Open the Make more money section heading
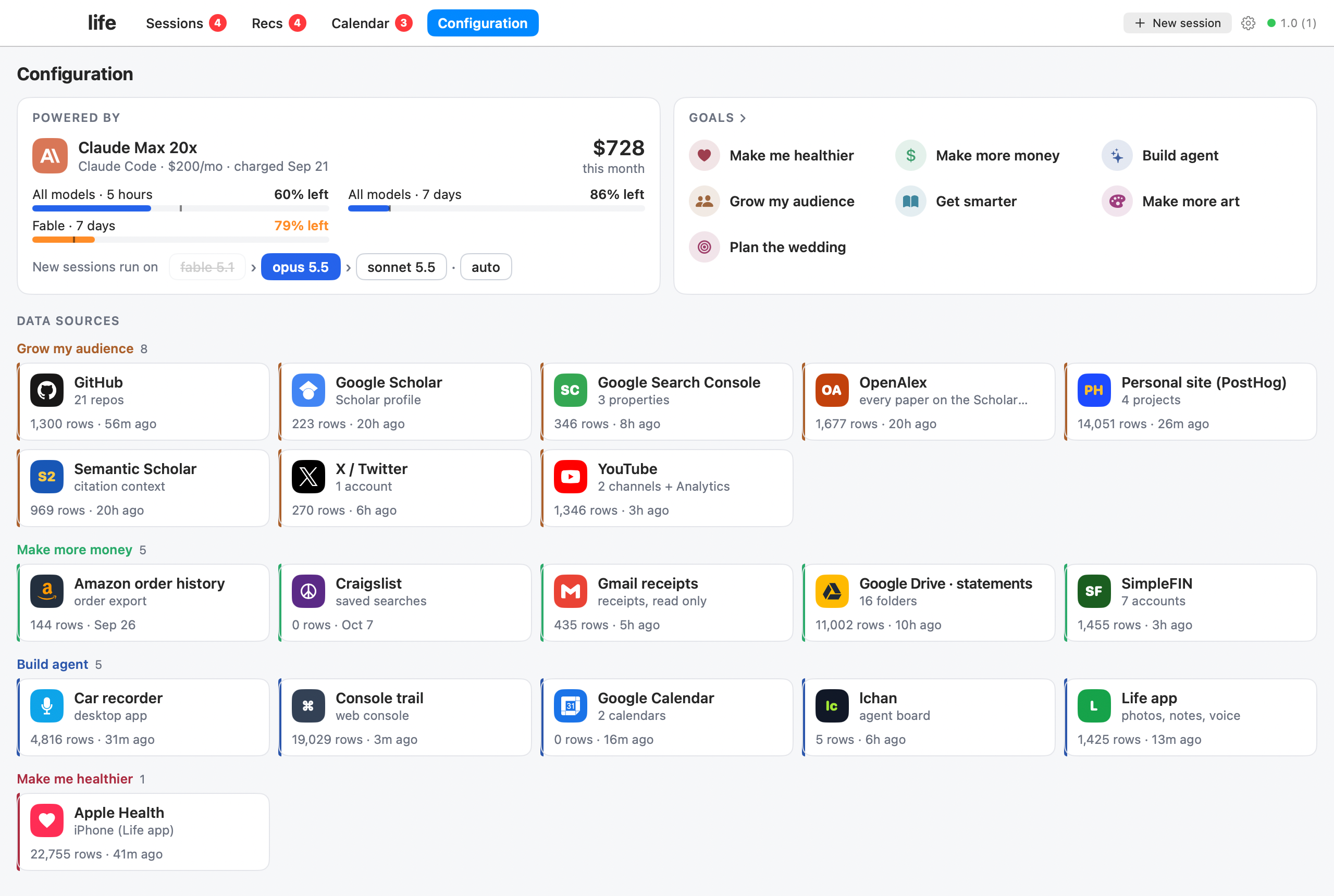 tap(75, 550)
